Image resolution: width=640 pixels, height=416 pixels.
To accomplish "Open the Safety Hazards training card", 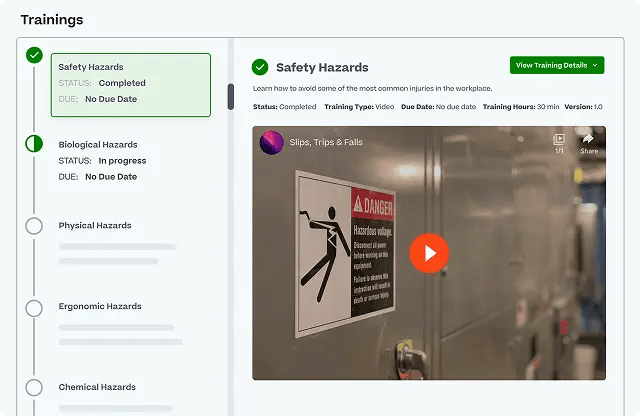I will [x=131, y=84].
